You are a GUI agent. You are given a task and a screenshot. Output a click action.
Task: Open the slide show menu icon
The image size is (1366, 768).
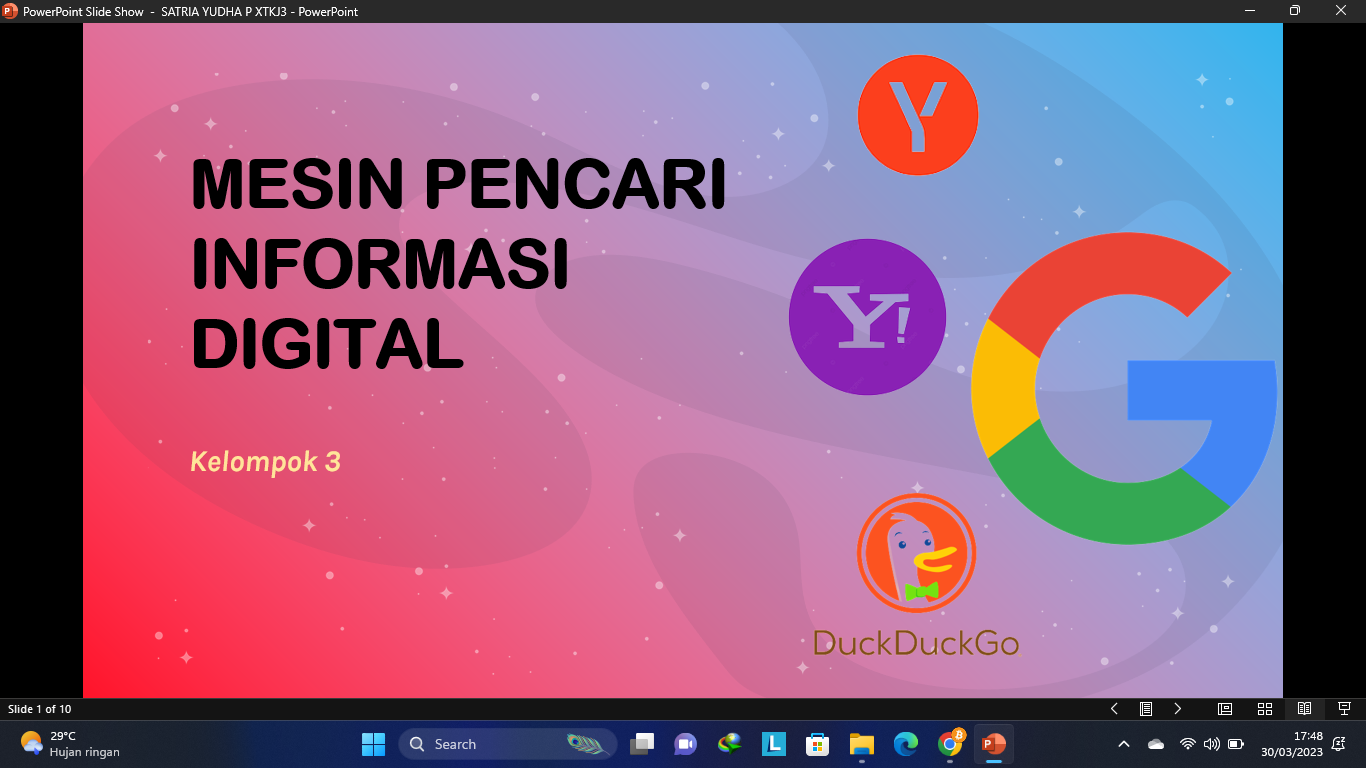[1146, 709]
